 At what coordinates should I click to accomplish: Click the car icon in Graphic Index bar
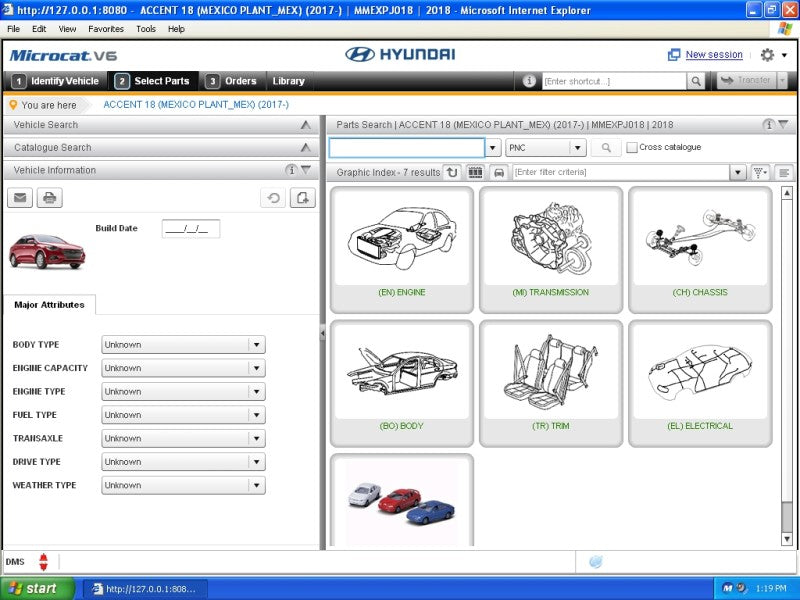point(499,172)
